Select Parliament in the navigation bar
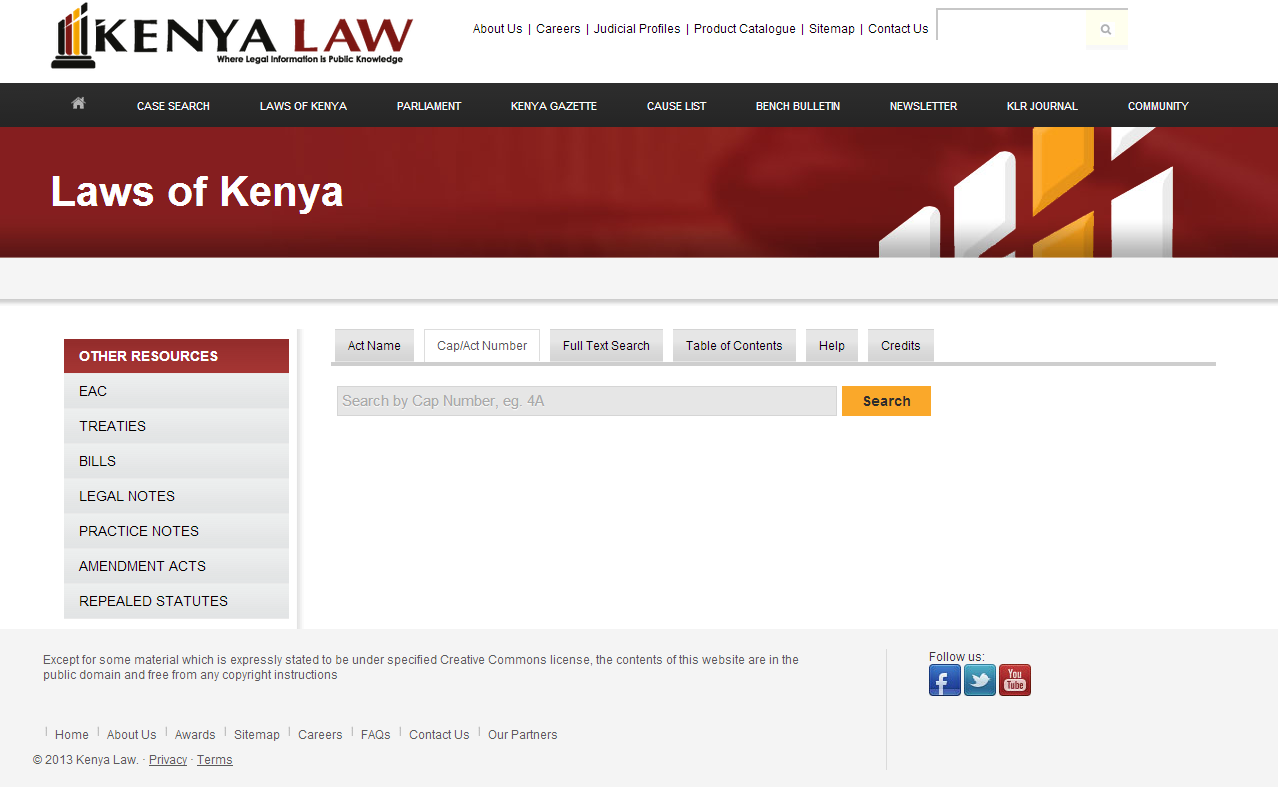This screenshot has width=1278, height=787. [429, 106]
